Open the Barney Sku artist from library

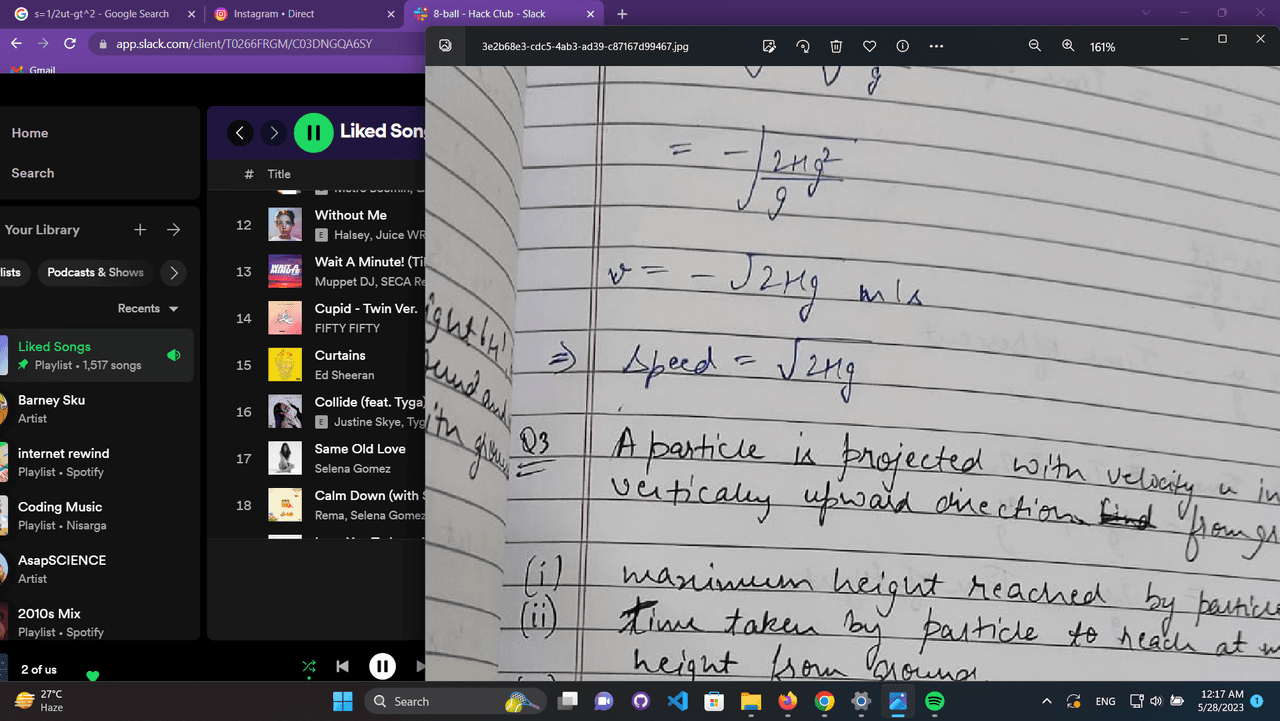51,408
